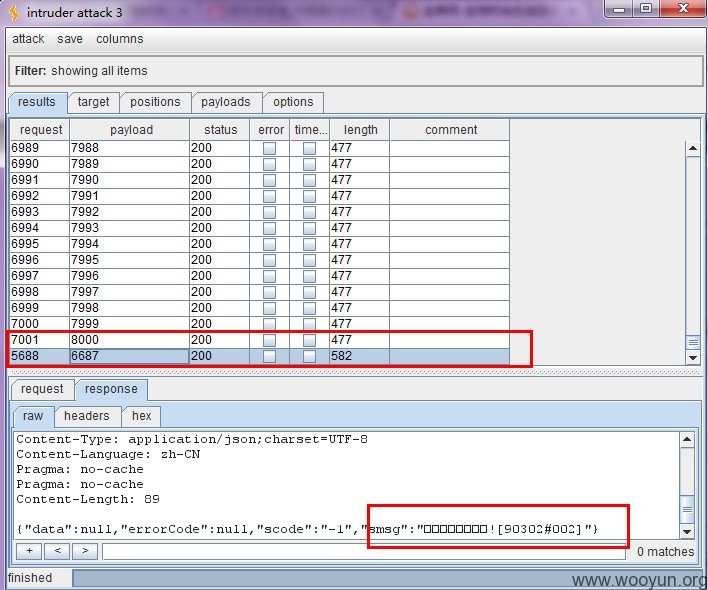The height and width of the screenshot is (590, 708).
Task: Select the results tab
Action: pyautogui.click(x=37, y=102)
